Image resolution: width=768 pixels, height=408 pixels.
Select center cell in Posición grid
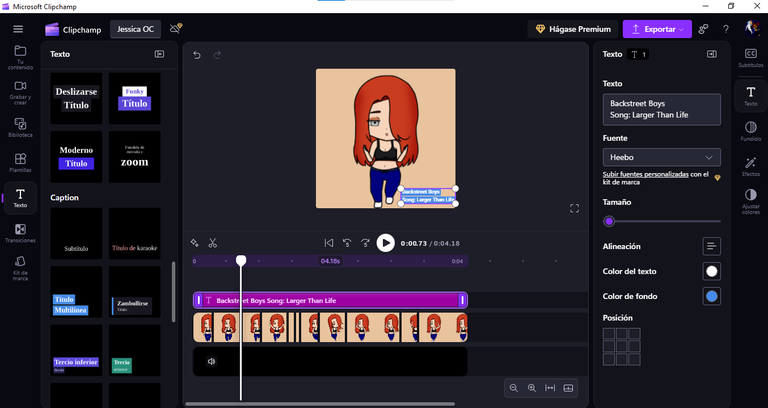622,347
